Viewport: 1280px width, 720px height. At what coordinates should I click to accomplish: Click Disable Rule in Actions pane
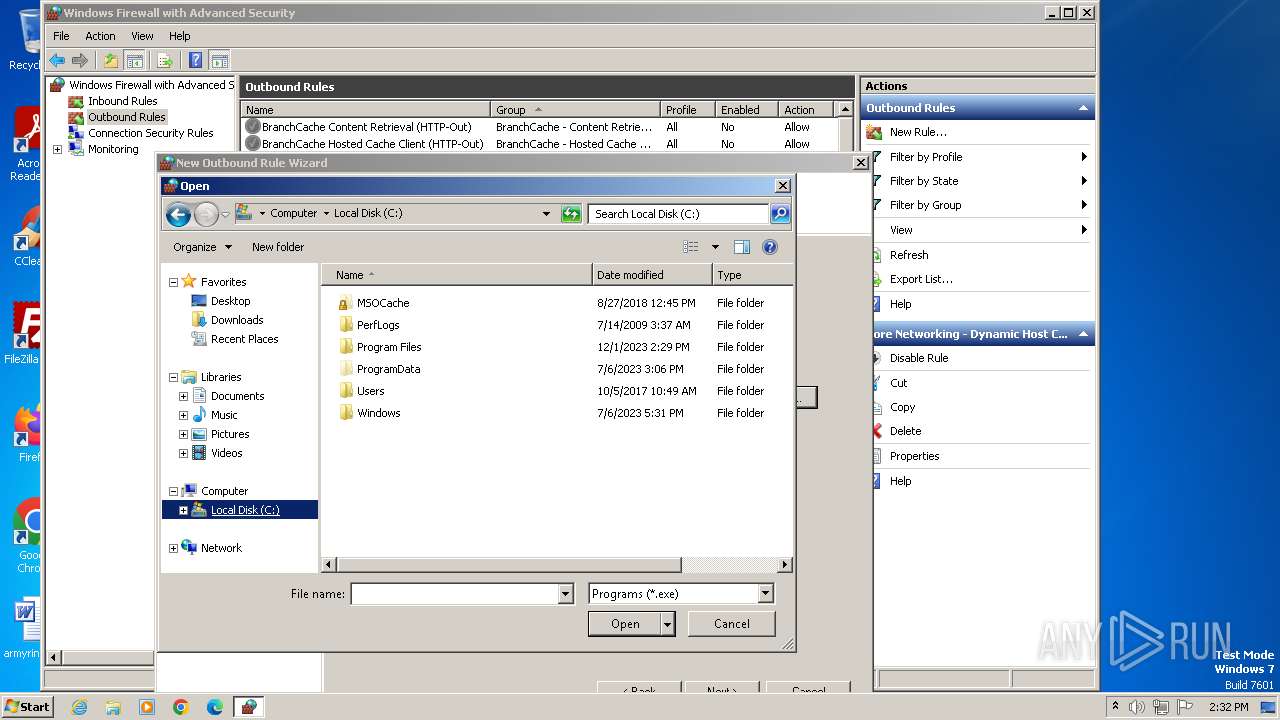919,358
